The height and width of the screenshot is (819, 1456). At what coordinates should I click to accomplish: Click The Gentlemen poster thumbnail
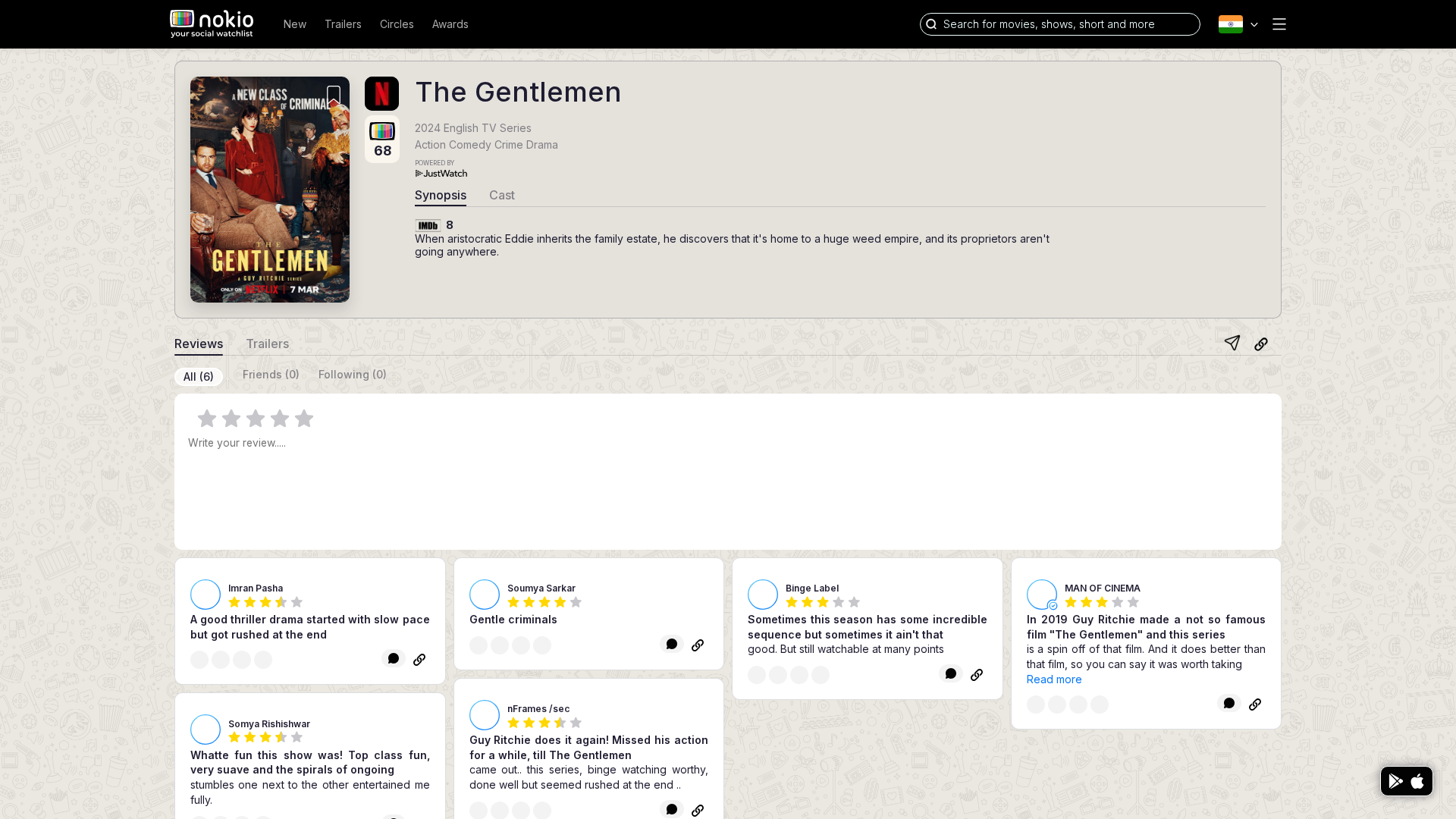[270, 190]
